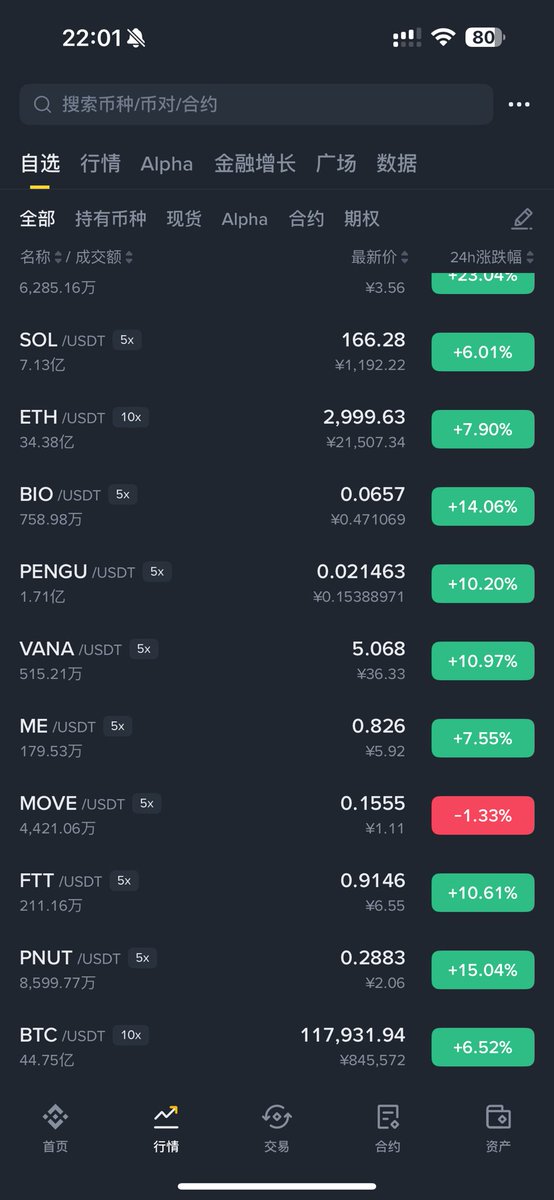Open the ETH/USDT row

277,429
